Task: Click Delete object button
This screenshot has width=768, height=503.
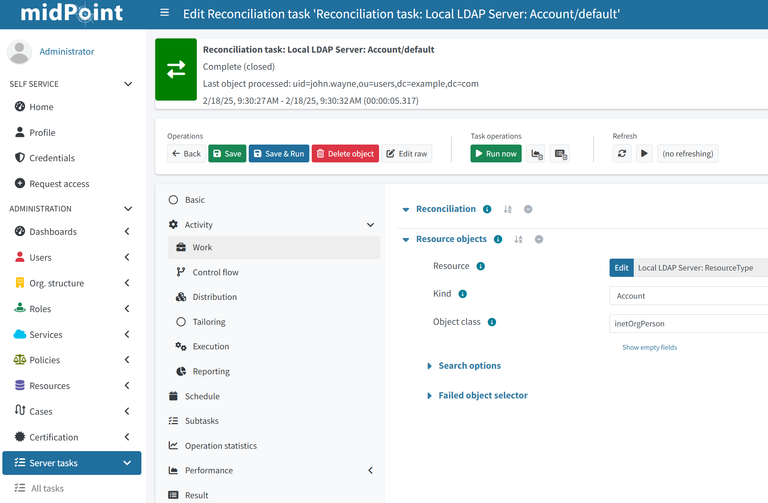Action: click(345, 153)
